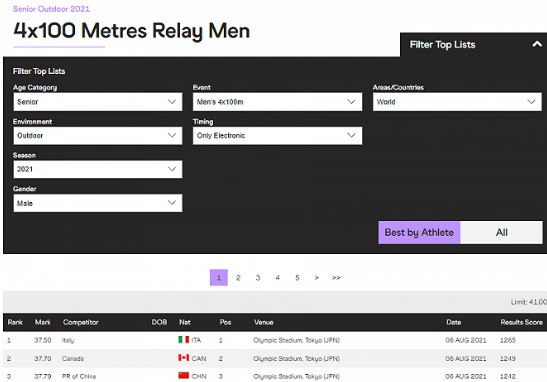Image resolution: width=547 pixels, height=382 pixels.
Task: Switch to the All results toggle
Action: 502,232
